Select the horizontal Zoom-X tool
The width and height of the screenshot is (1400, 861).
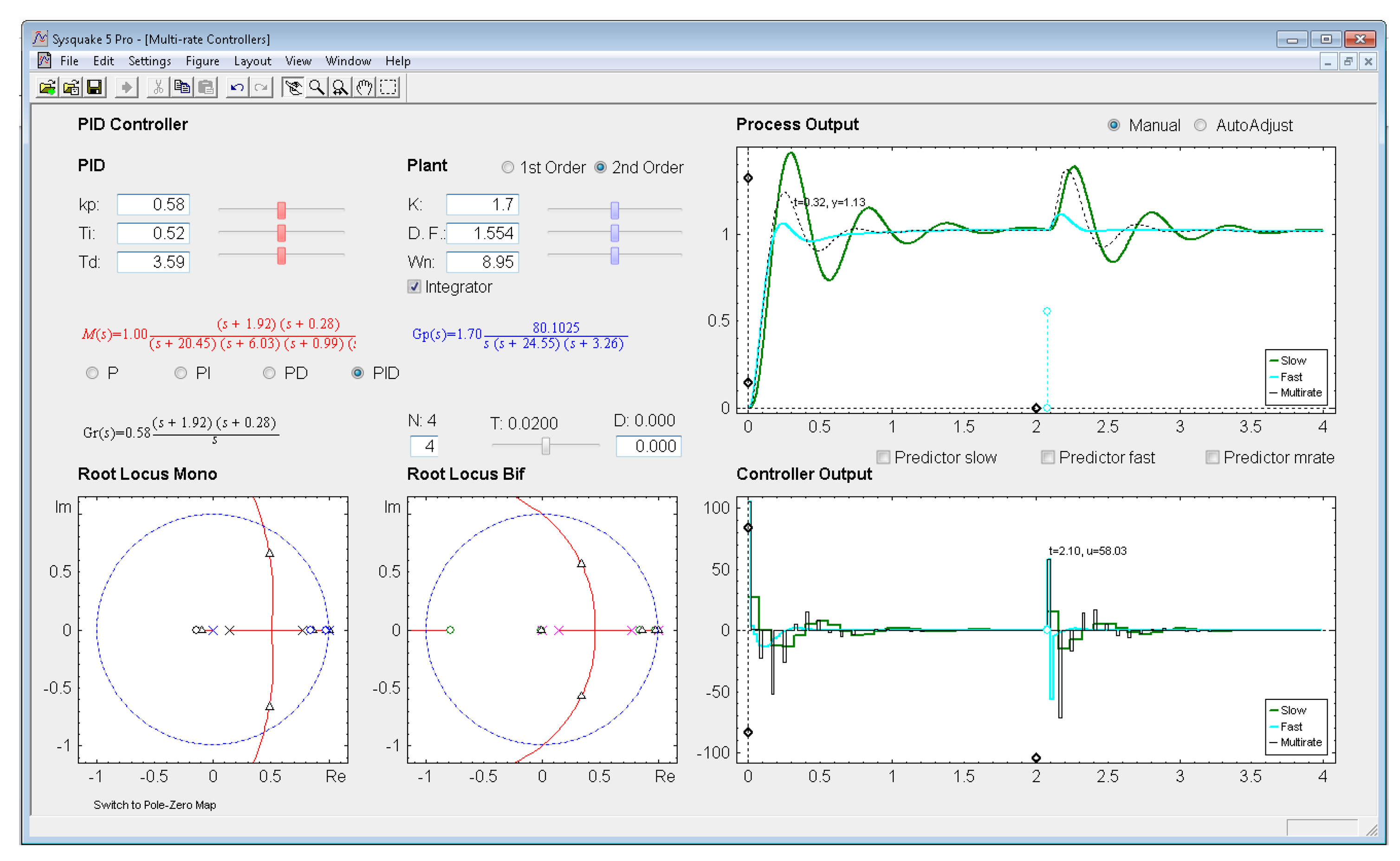(340, 87)
